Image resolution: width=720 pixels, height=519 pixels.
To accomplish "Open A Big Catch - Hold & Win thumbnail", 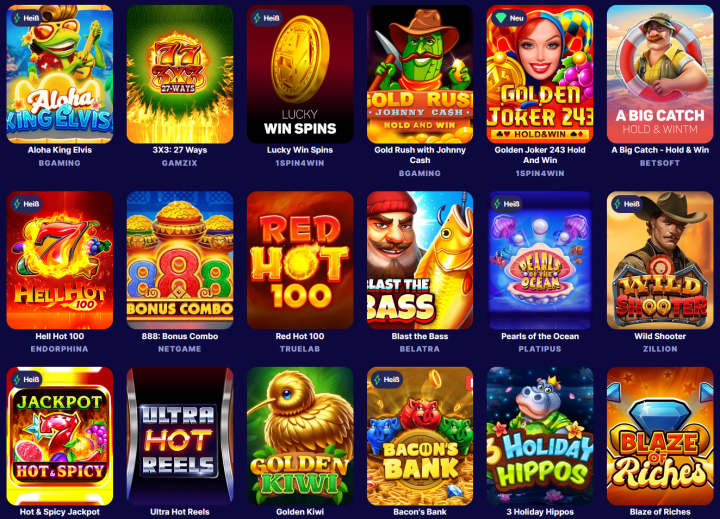I will [x=660, y=74].
